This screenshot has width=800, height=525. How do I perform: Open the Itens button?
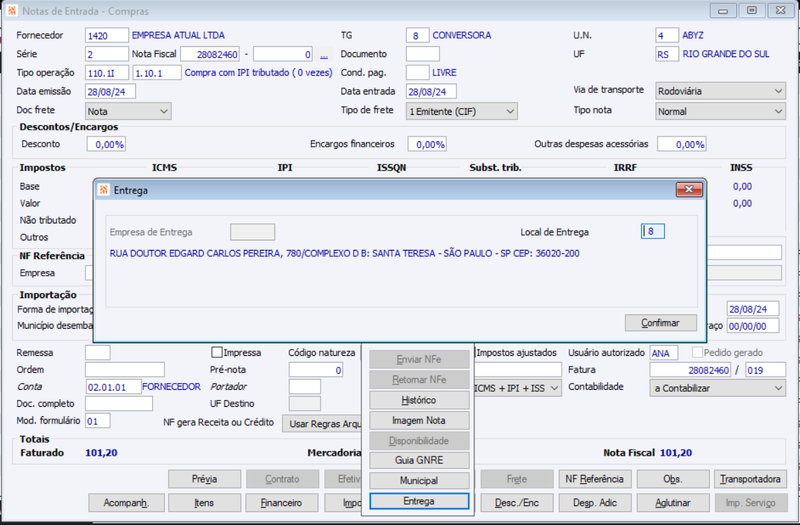pos(205,503)
